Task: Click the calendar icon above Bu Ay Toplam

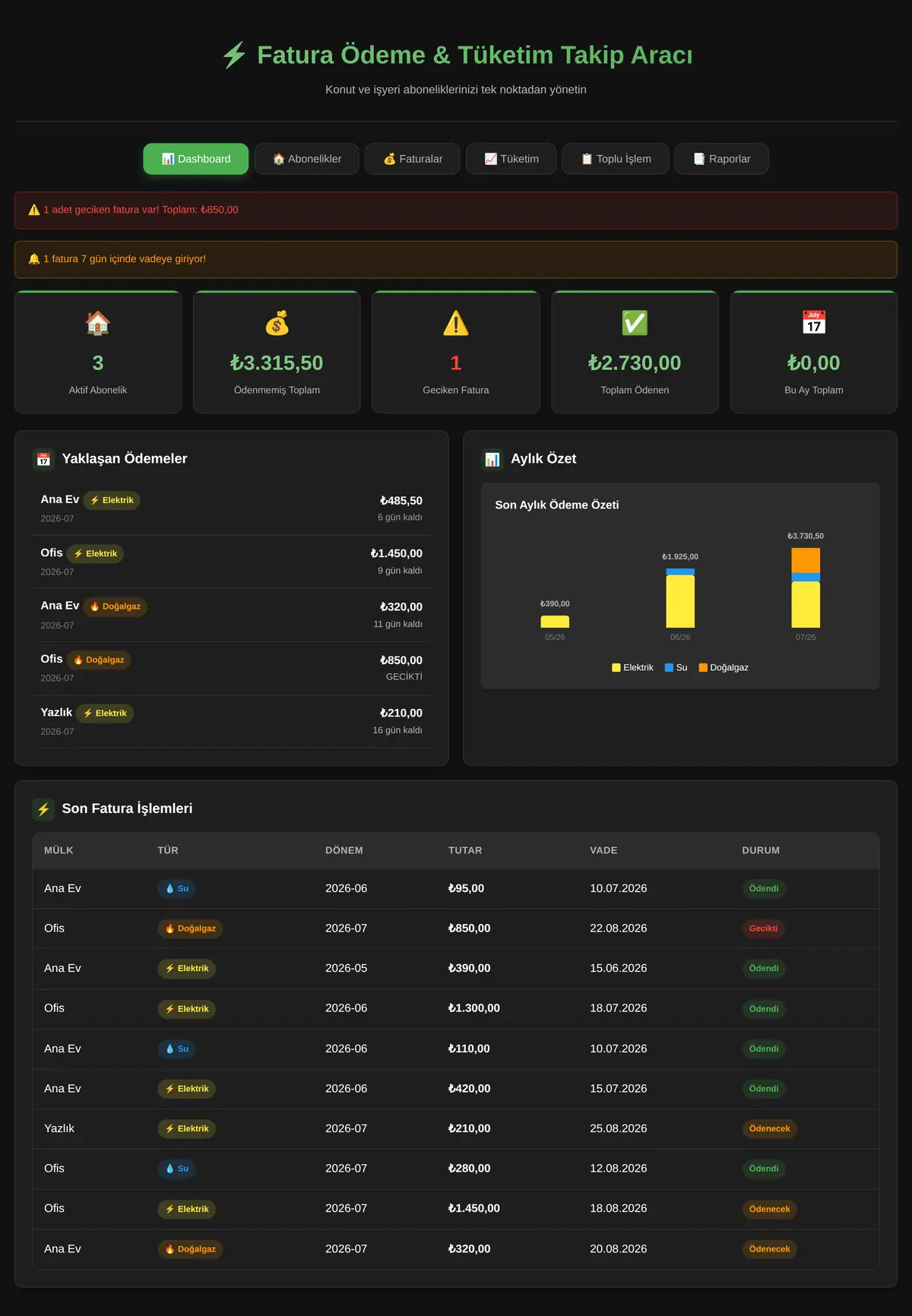Action: pos(814,323)
